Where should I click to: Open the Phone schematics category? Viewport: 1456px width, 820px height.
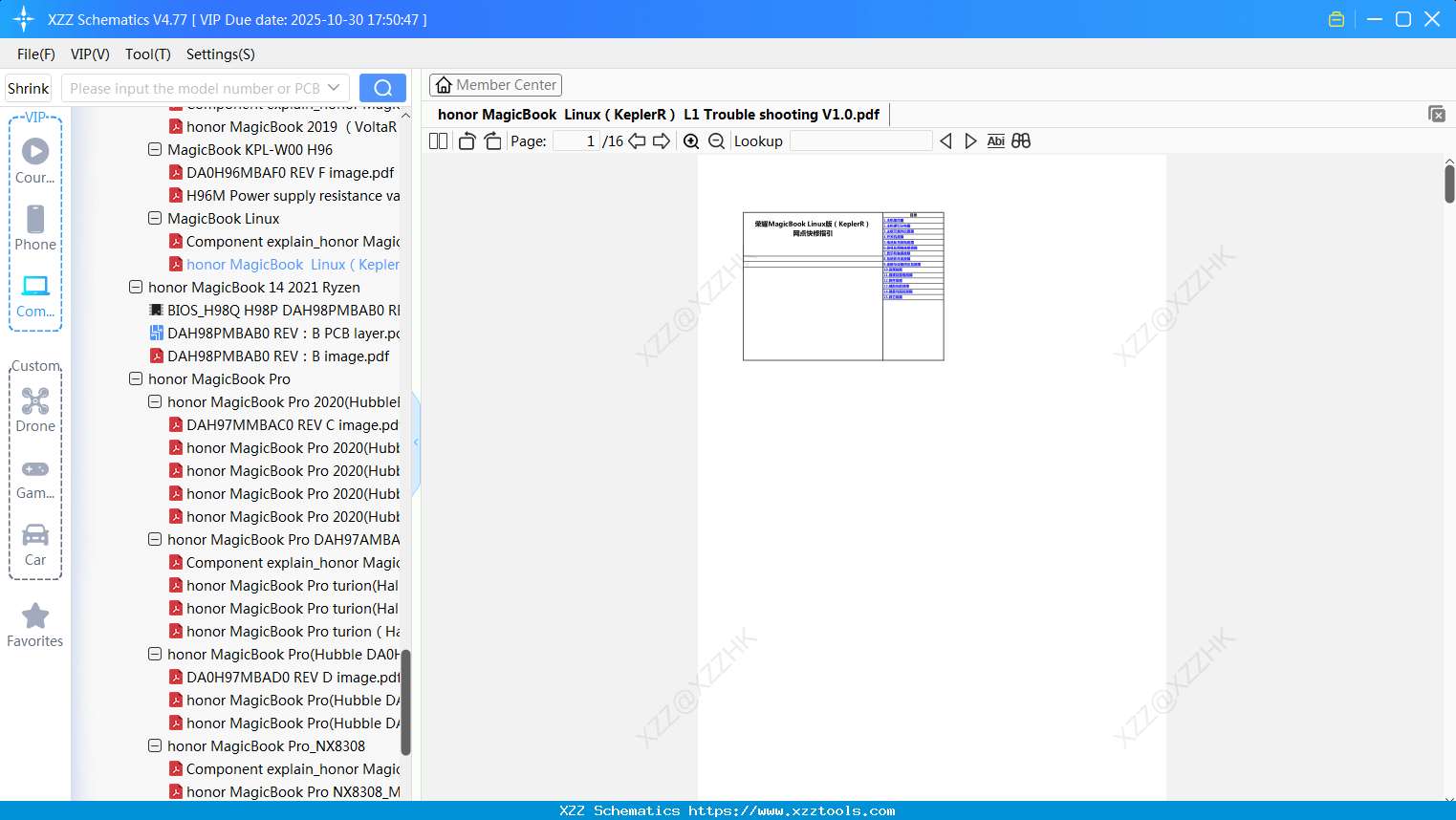click(35, 227)
